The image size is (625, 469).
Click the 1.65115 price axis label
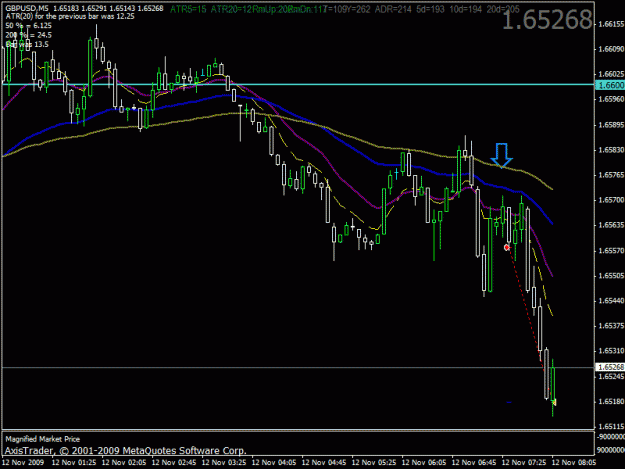(x=611, y=427)
